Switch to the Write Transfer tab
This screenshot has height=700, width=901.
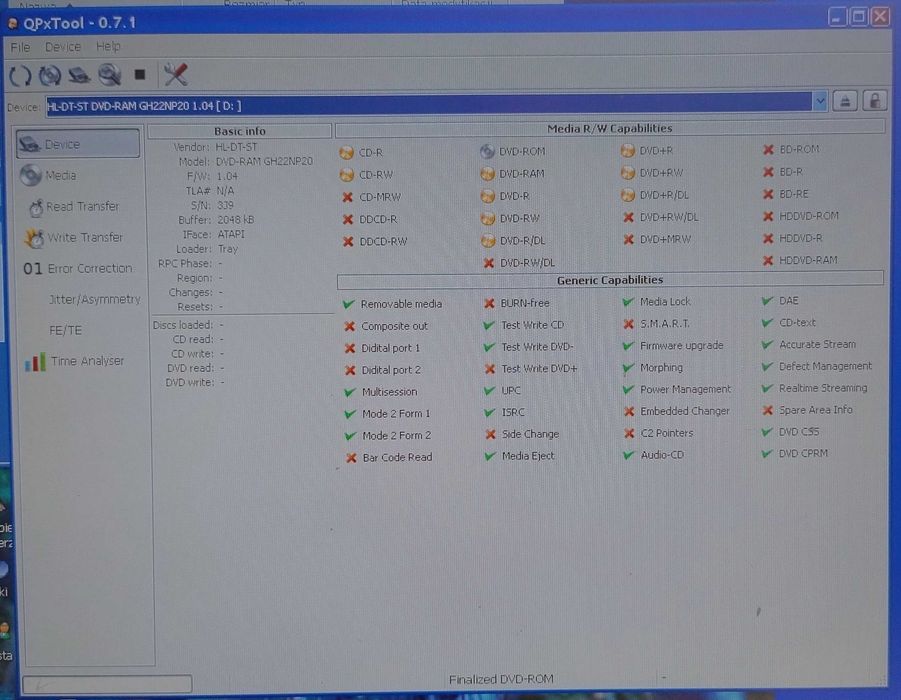coord(74,237)
